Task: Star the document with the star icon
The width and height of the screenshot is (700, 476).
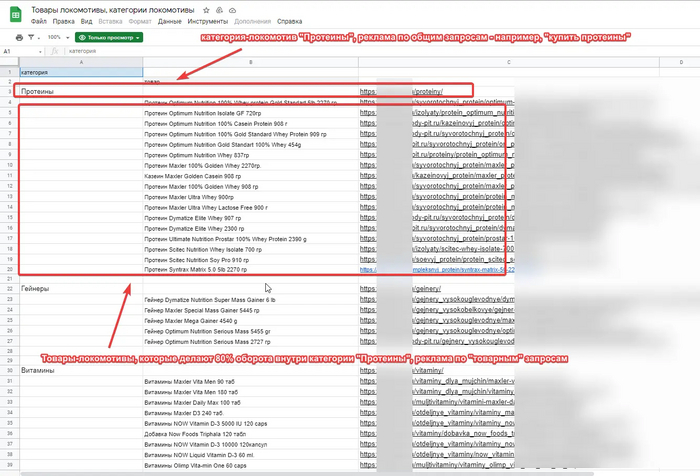Action: (206, 10)
